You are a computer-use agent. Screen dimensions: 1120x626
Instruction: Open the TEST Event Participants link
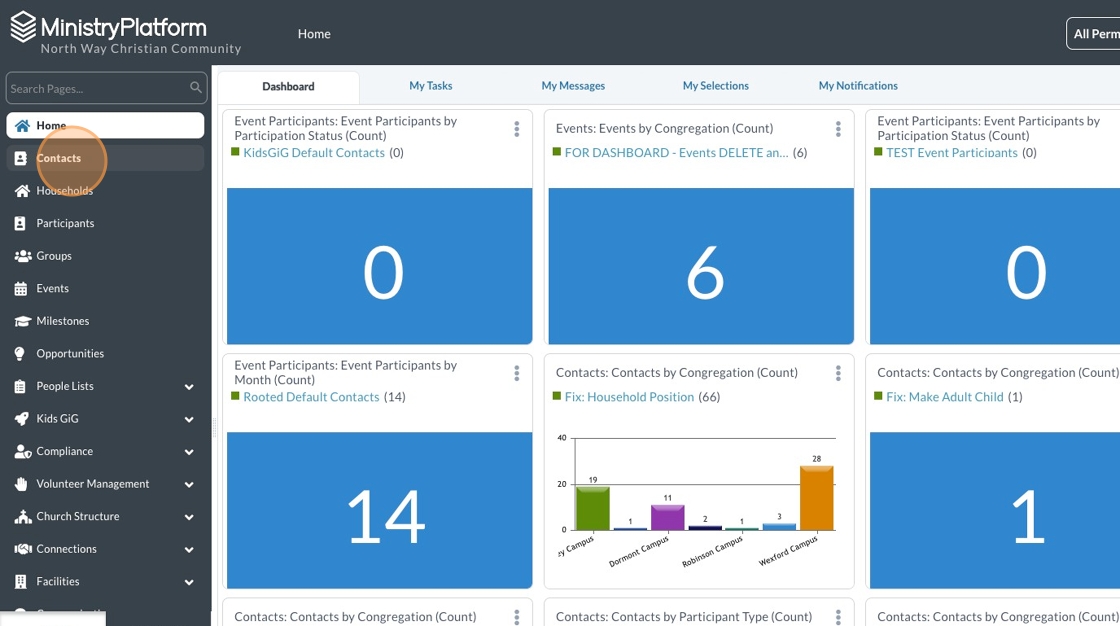(x=951, y=152)
